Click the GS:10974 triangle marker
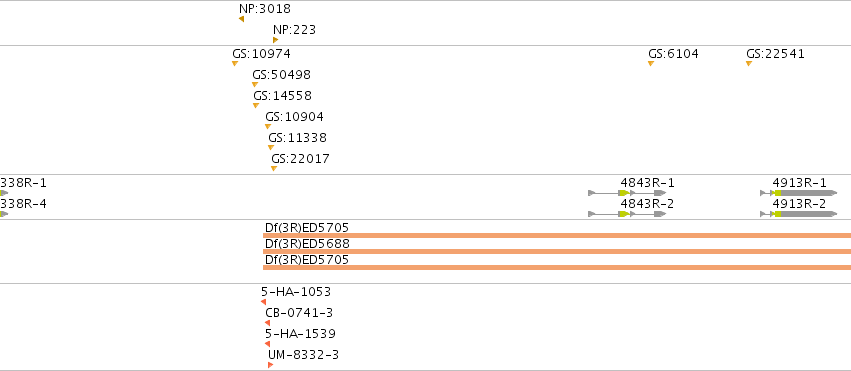 coord(235,63)
